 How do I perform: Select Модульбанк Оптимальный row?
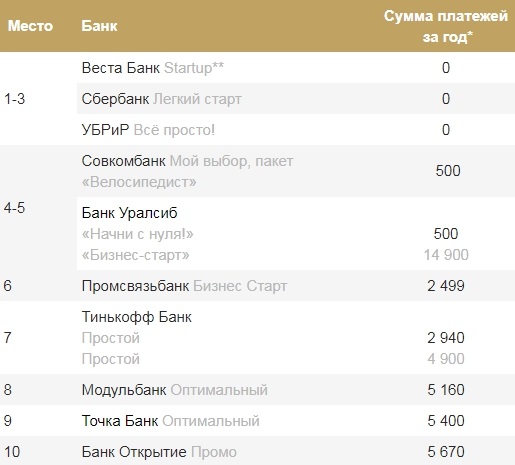click(x=257, y=390)
